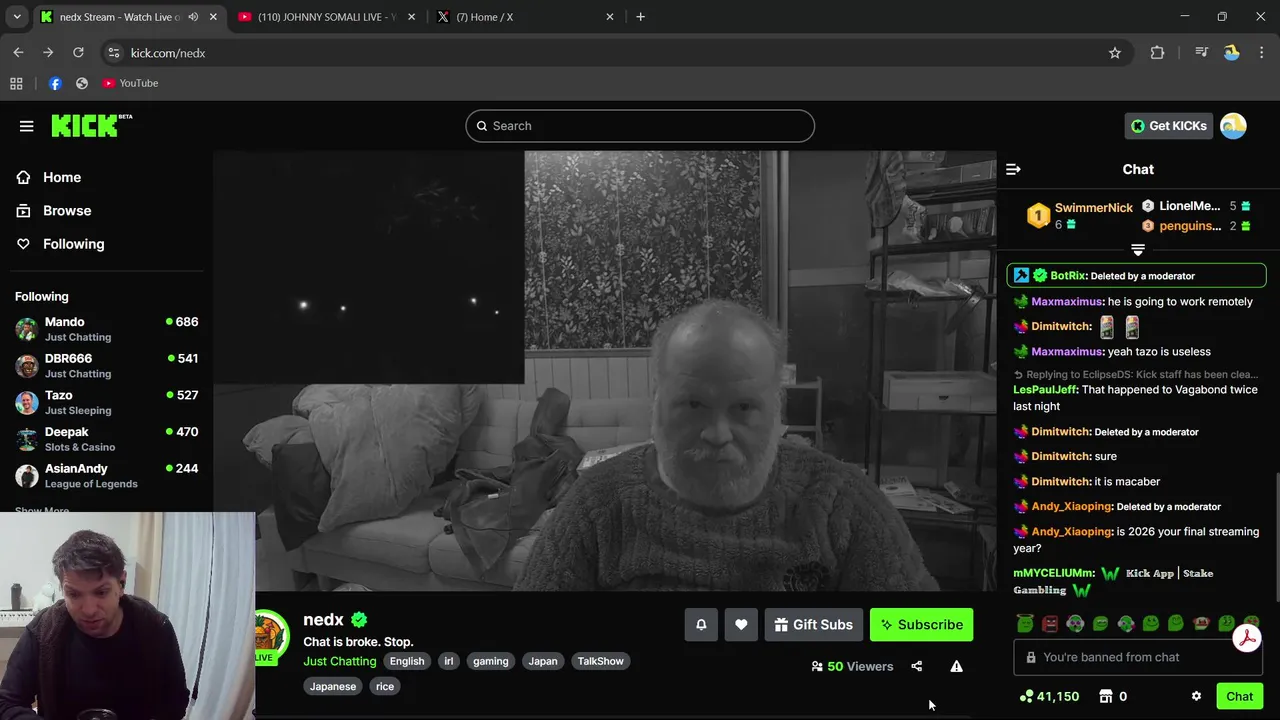This screenshot has width=1280, height=720.
Task: Click the Chrome profile avatar
Action: pyautogui.click(x=1232, y=53)
